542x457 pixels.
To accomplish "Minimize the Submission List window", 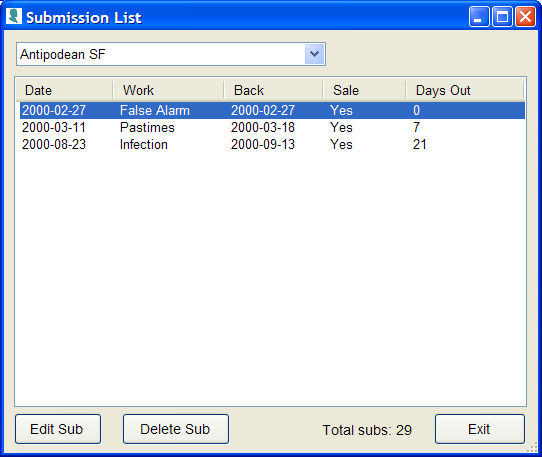I will tap(478, 17).
